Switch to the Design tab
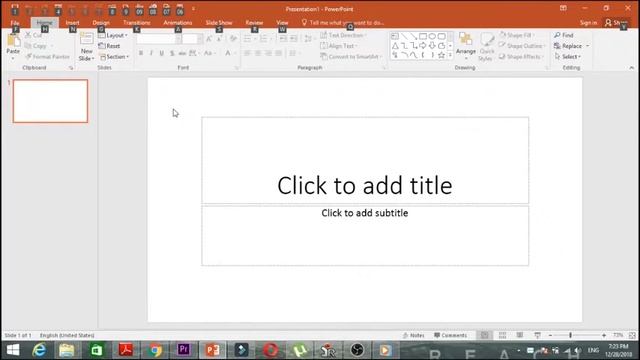This screenshot has width=640, height=360. click(101, 23)
